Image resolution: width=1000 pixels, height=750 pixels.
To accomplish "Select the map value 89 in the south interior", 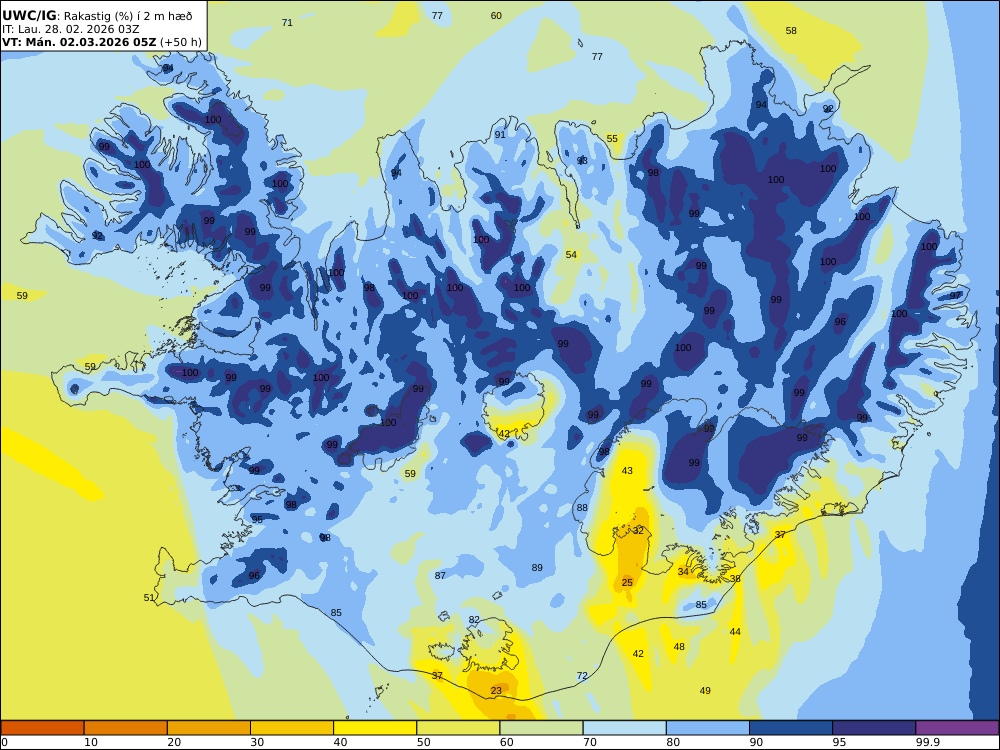I will 537,568.
